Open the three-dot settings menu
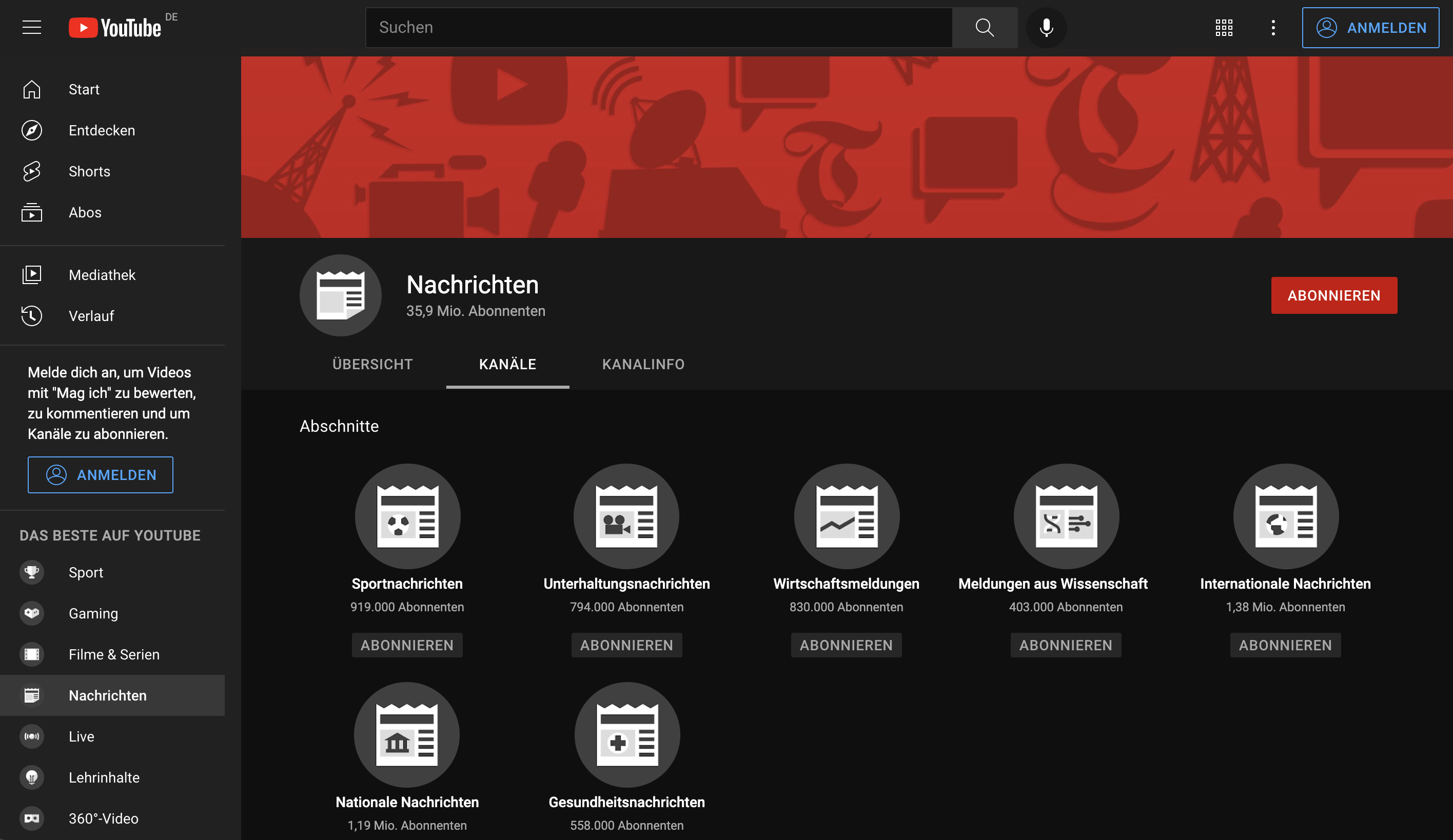The height and width of the screenshot is (840, 1453). (x=1273, y=27)
